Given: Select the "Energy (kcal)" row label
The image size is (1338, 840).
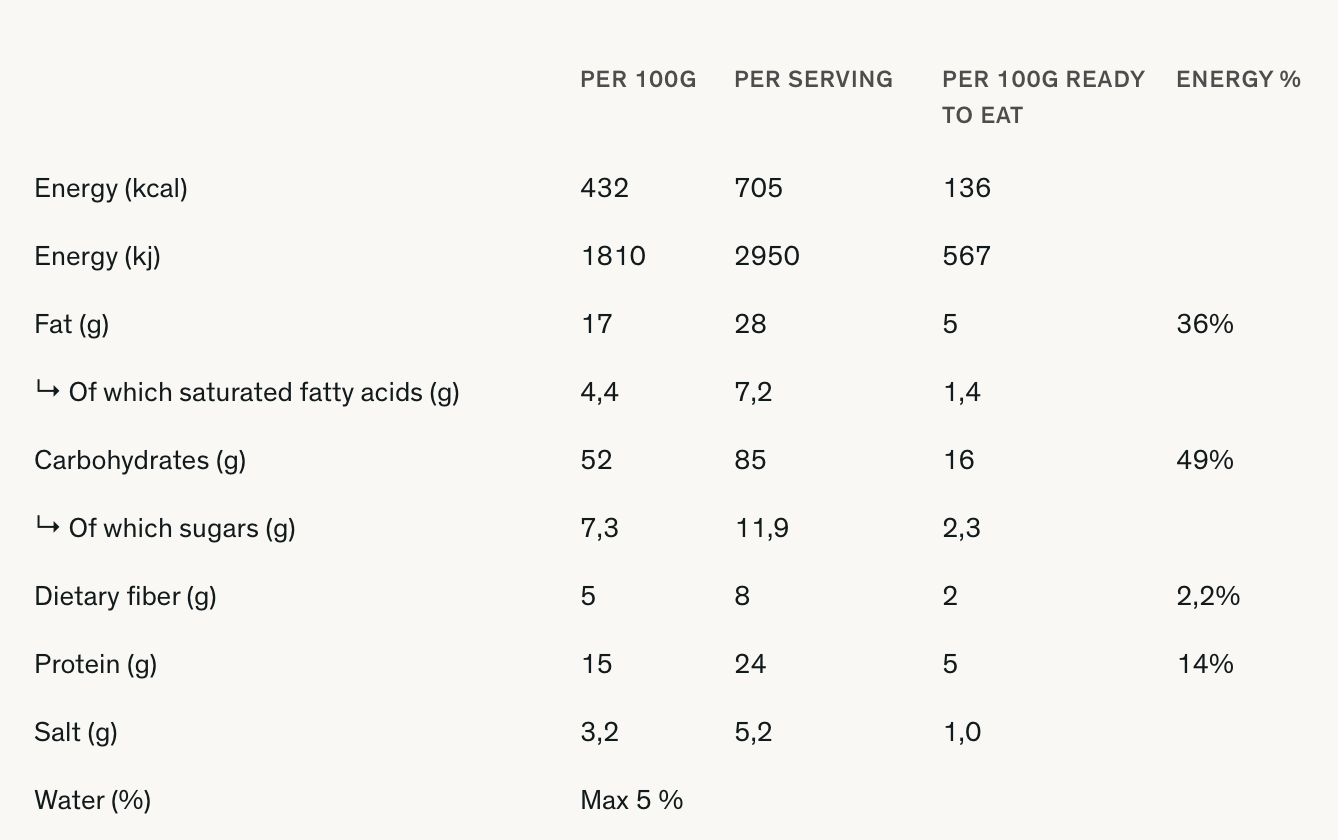Looking at the screenshot, I should point(111,188).
